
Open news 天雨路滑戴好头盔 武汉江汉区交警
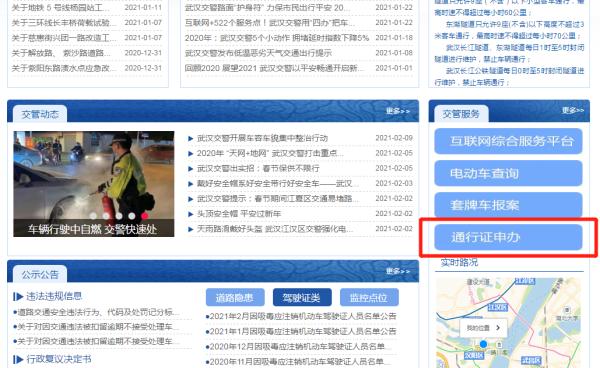(x=275, y=229)
